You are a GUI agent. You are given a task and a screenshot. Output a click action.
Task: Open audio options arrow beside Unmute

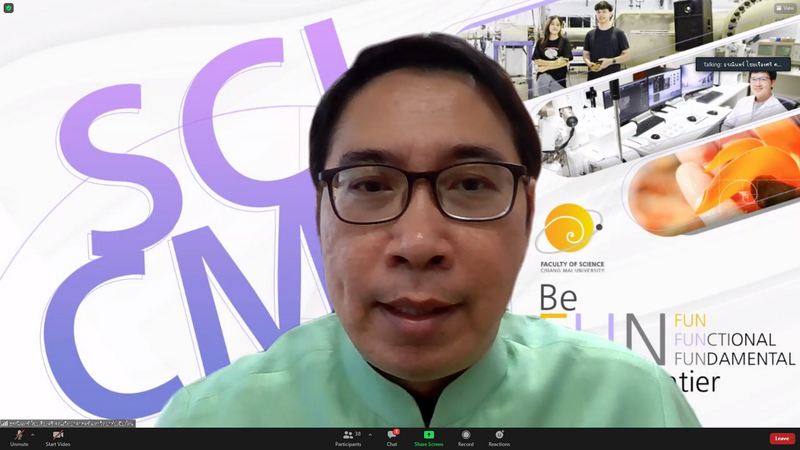click(x=33, y=435)
